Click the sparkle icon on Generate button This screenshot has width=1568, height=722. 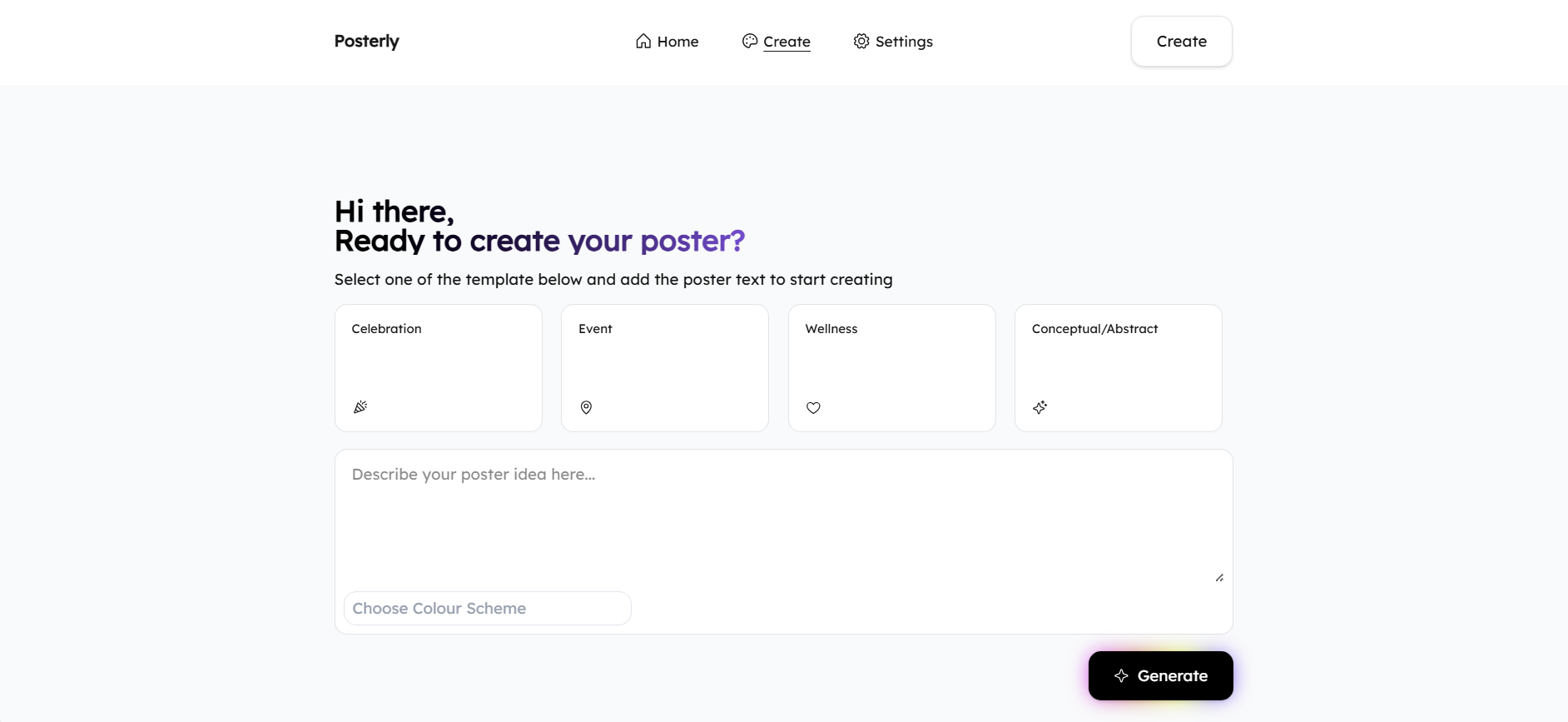[x=1121, y=675]
